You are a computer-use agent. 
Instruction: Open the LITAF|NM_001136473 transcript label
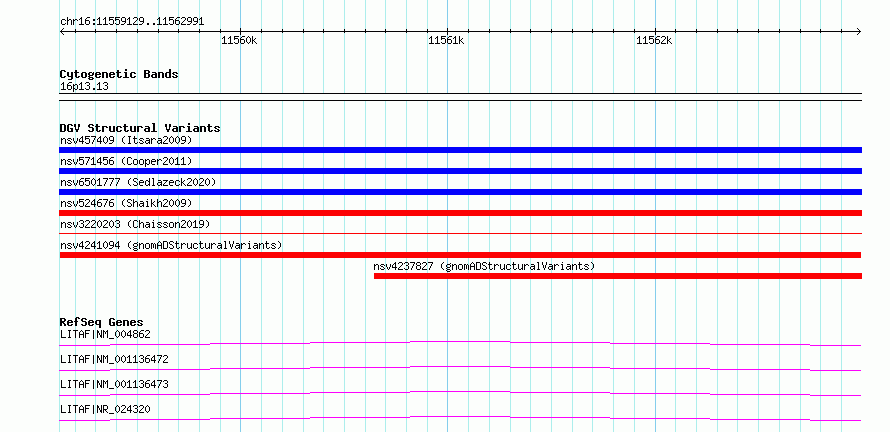pos(114,384)
